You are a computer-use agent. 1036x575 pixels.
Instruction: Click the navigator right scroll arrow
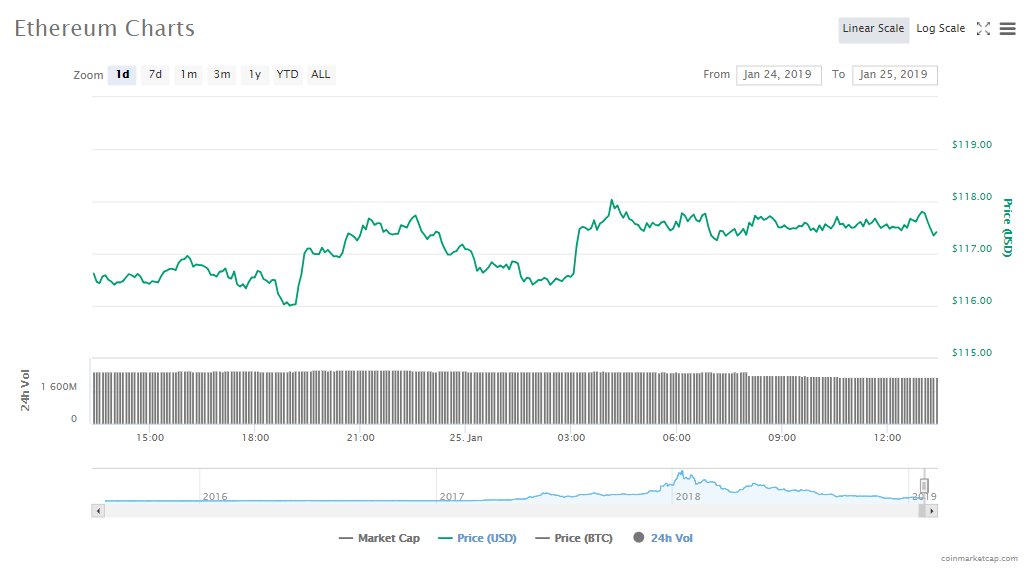931,510
